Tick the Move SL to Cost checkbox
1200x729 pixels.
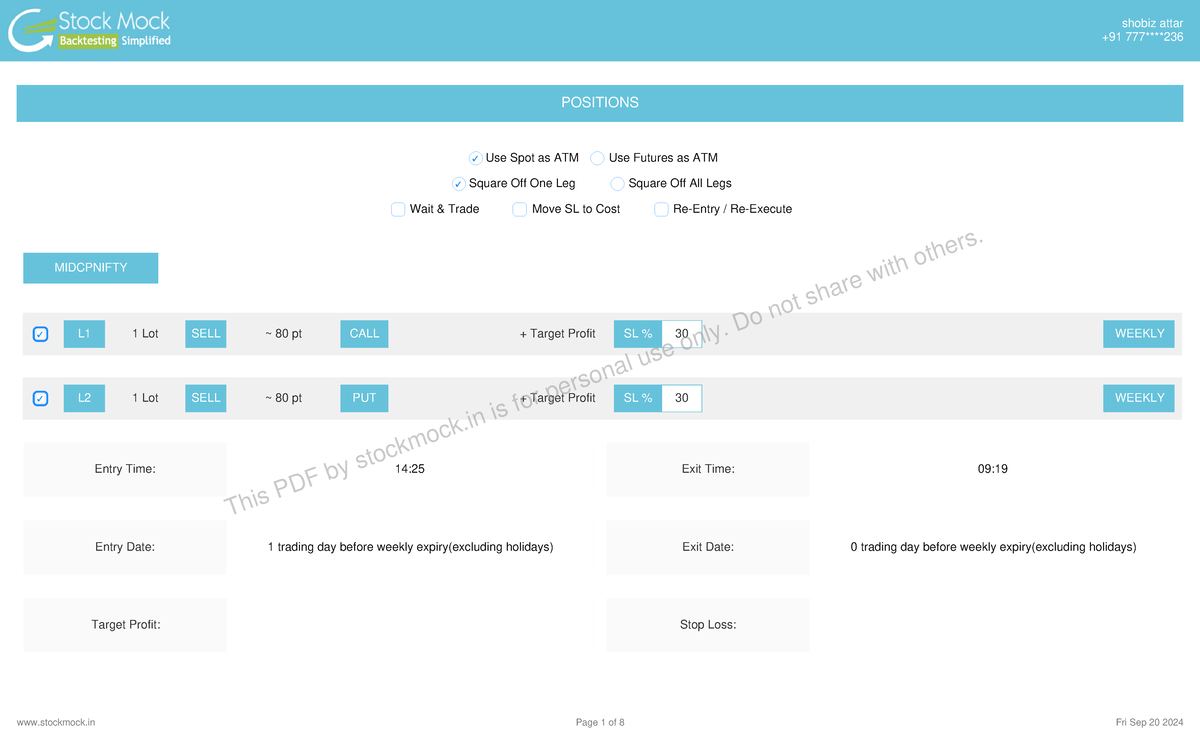[520, 210]
